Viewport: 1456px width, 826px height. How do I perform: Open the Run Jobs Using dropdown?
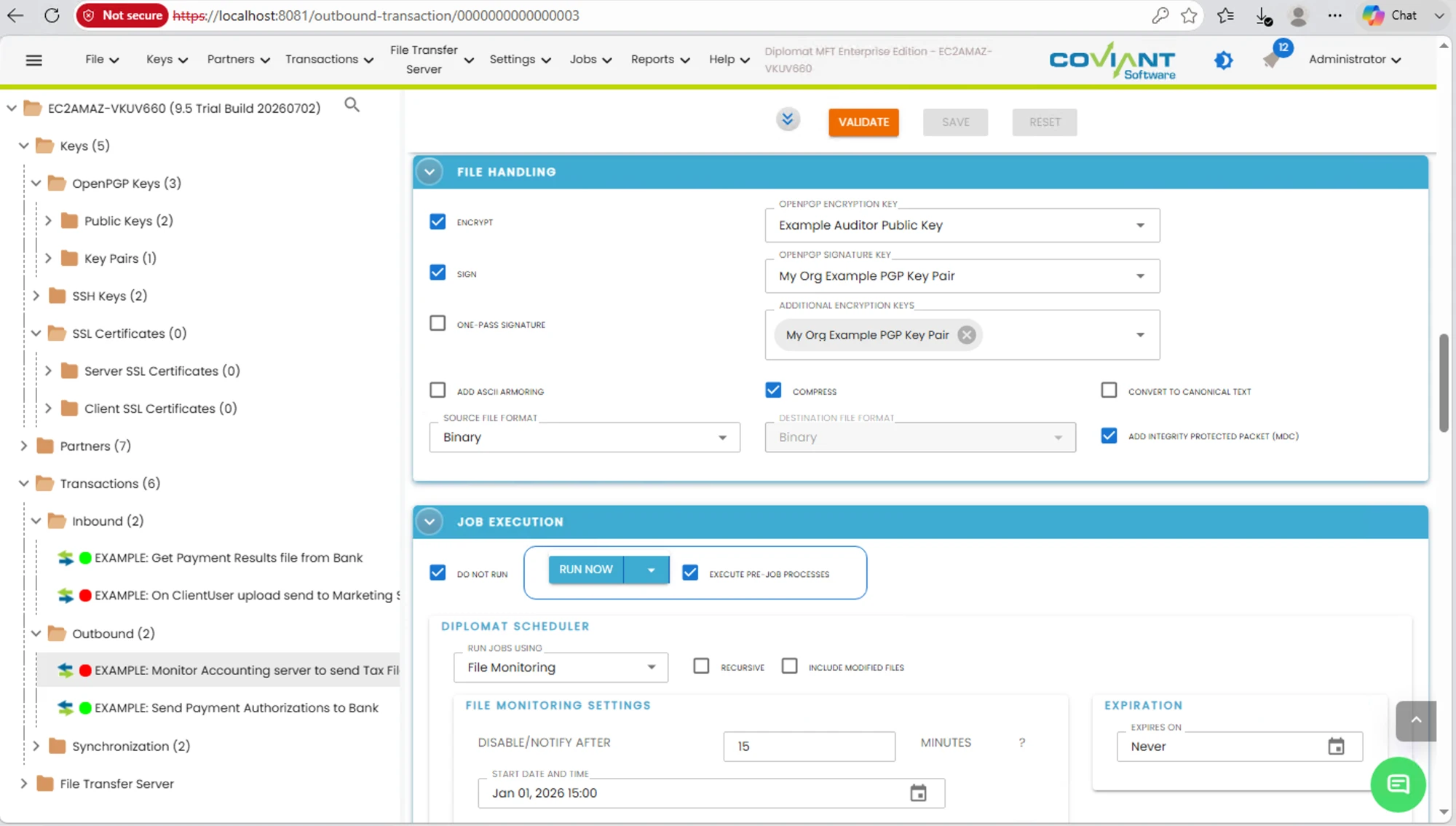coord(561,667)
